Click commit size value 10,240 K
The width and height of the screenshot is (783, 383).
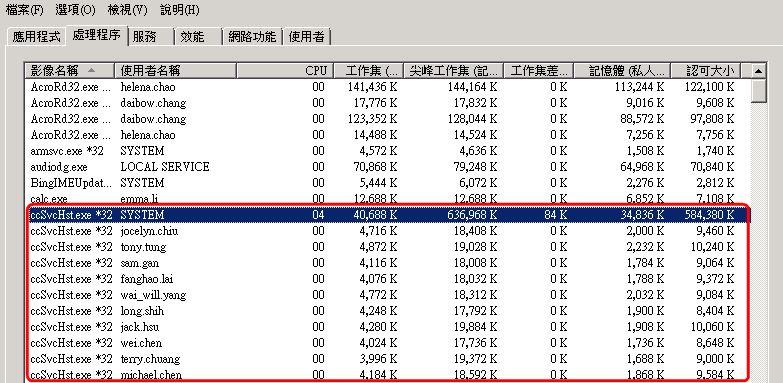[713, 247]
